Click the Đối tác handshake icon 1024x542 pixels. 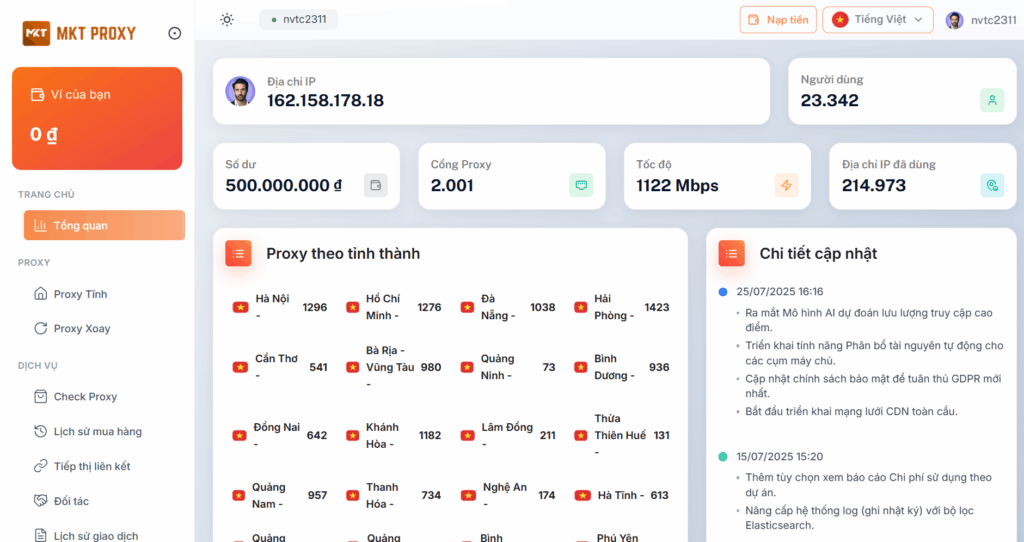click(41, 501)
